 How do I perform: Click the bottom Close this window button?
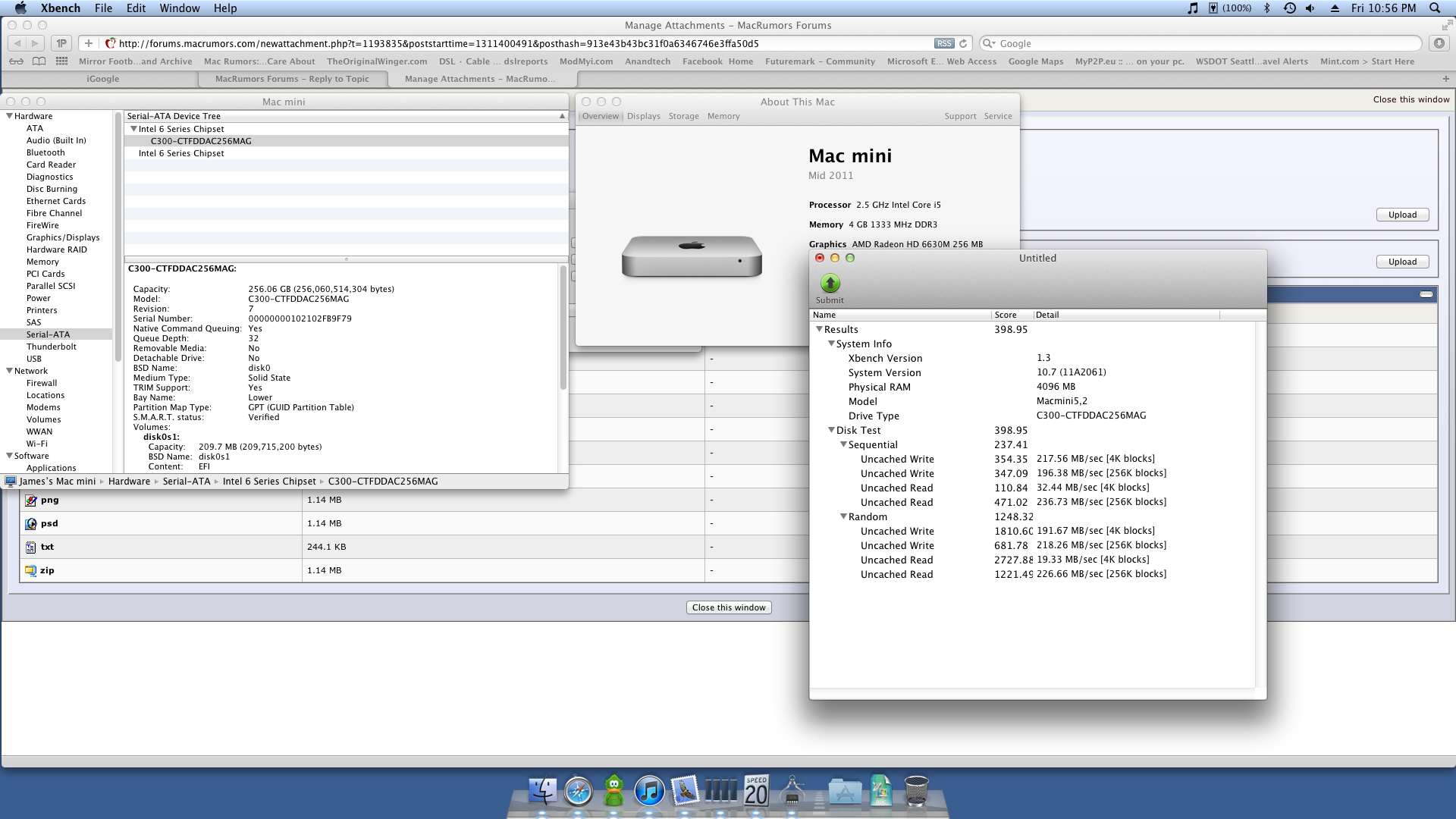coord(729,607)
